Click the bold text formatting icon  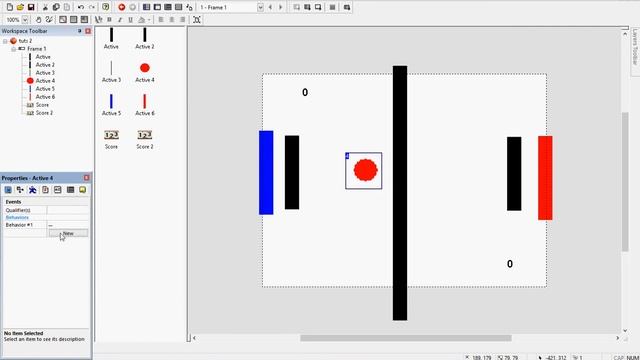pos(109,20)
